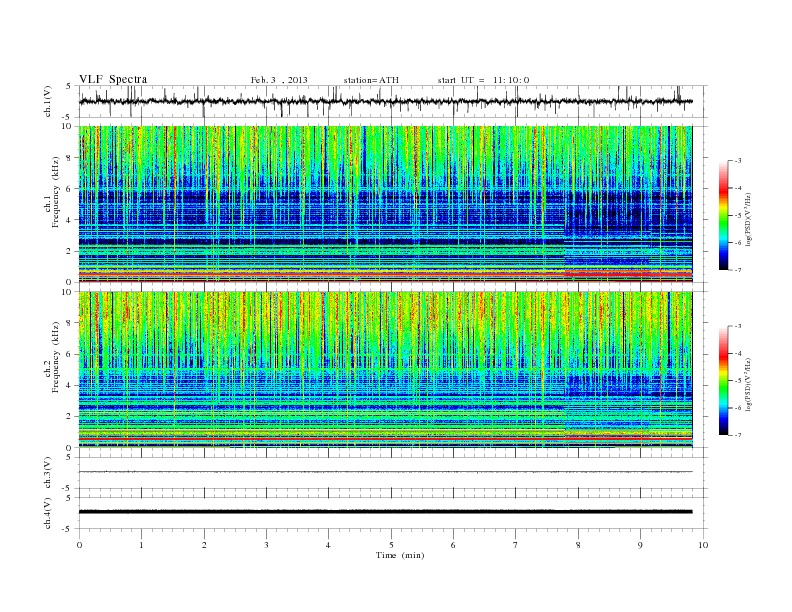Click the "0" tick on the time axis

[x=79, y=545]
